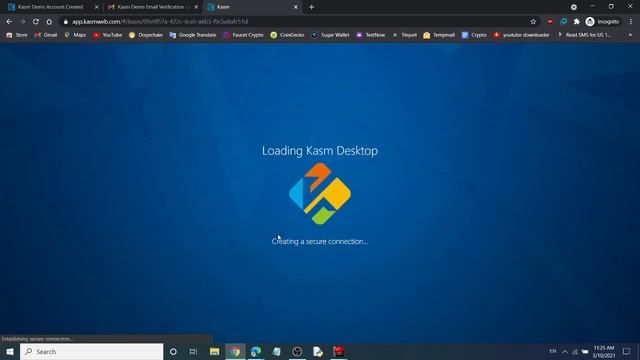Viewport: 640px width, 360px height.
Task: Open Cortana from the taskbar
Action: coord(173,351)
